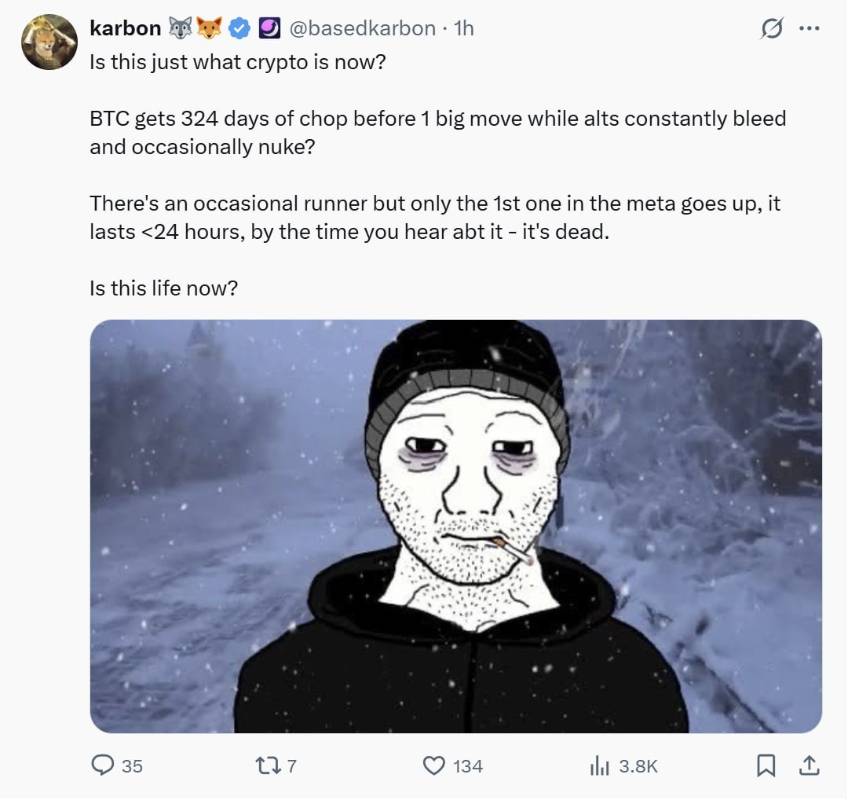The width and height of the screenshot is (859, 800).
Task: Open the view analytics bar chart icon
Action: click(x=598, y=765)
